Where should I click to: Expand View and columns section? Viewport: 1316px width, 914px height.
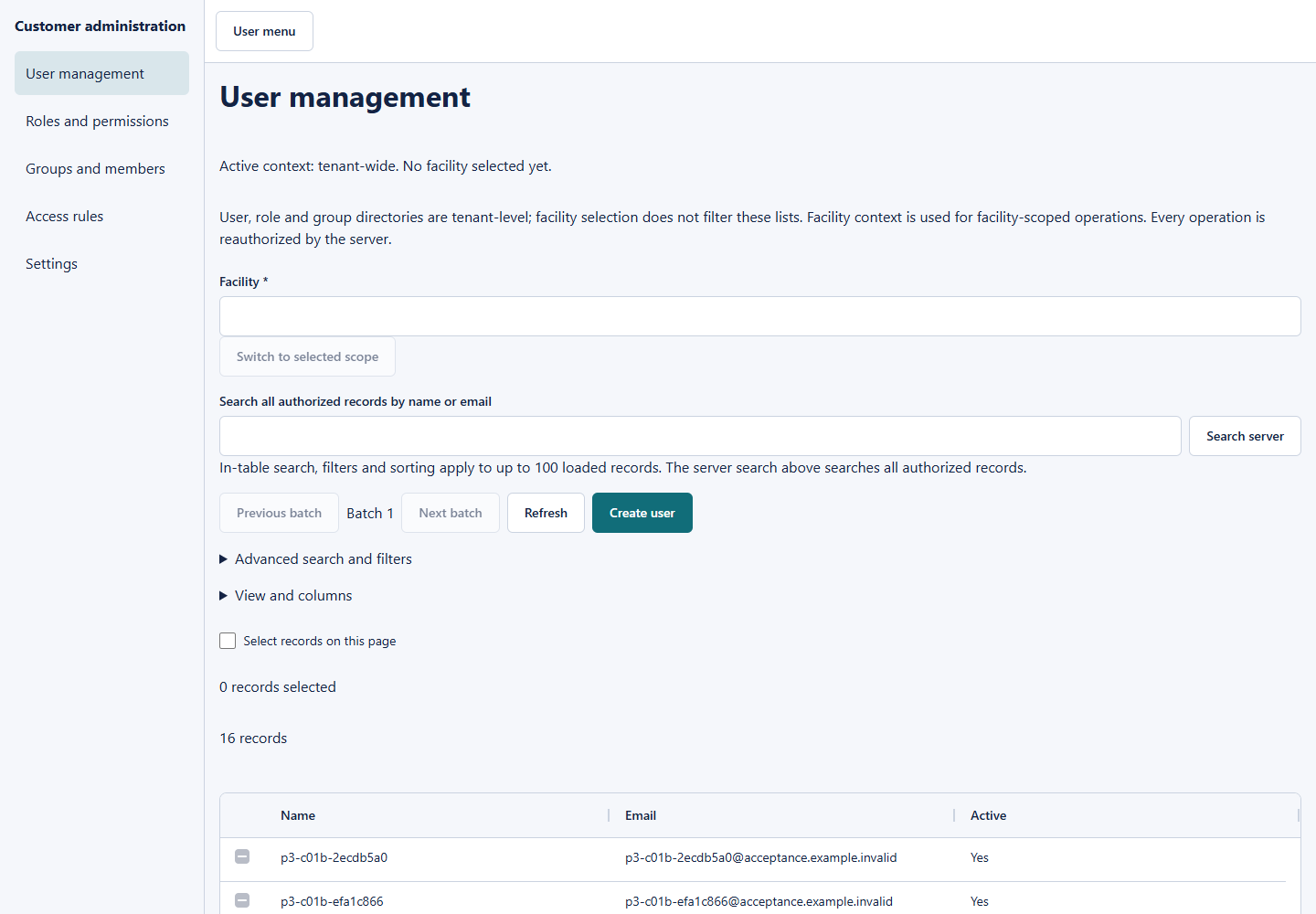pyautogui.click(x=286, y=595)
